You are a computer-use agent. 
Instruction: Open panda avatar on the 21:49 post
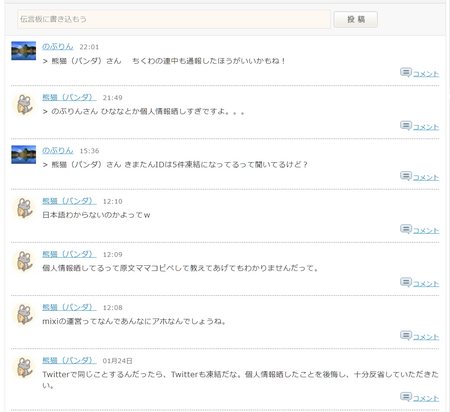pos(24,104)
